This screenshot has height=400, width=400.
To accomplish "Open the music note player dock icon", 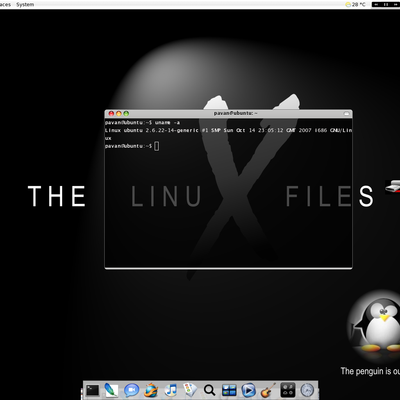I will pos(171,390).
